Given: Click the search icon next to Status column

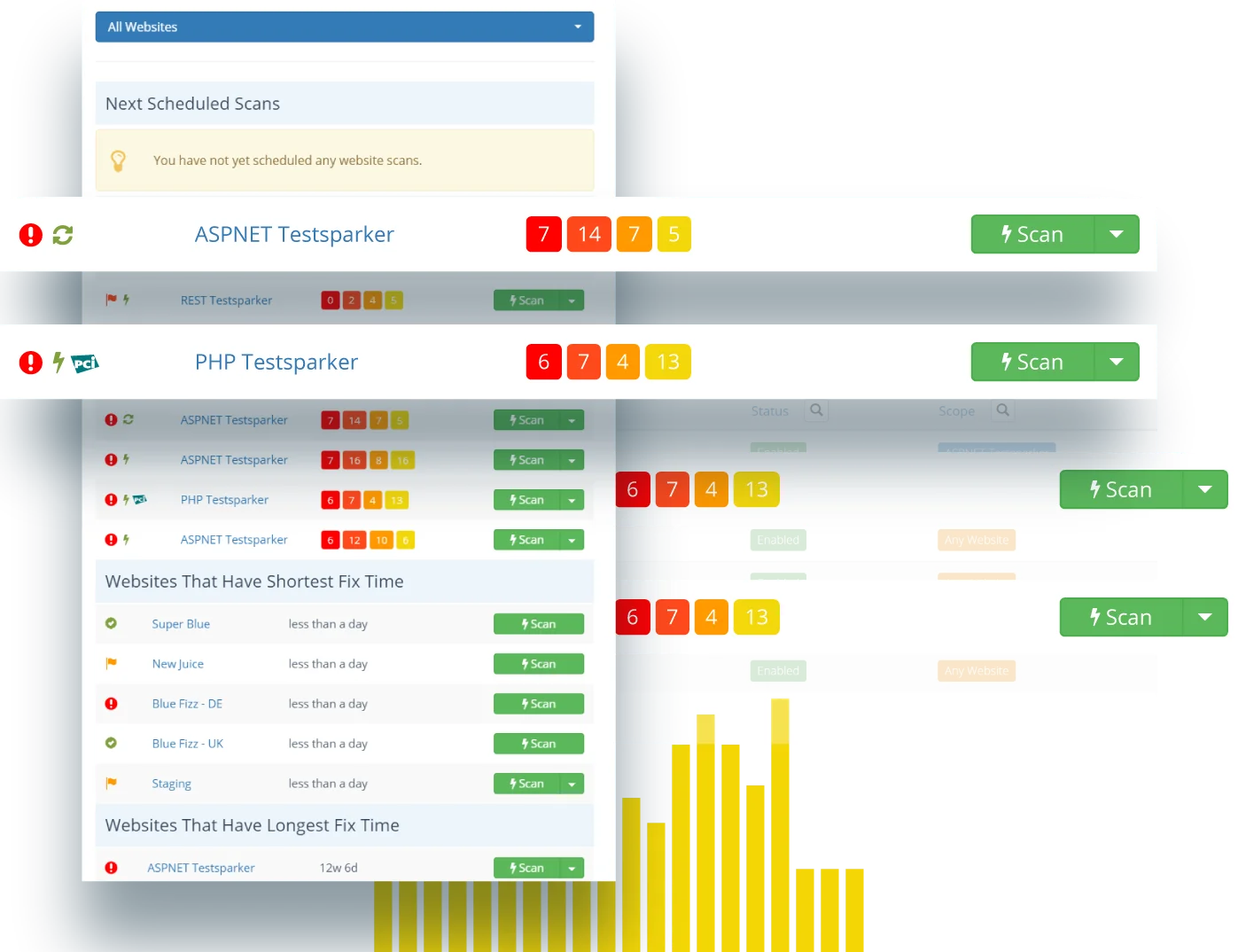Looking at the screenshot, I should [816, 410].
